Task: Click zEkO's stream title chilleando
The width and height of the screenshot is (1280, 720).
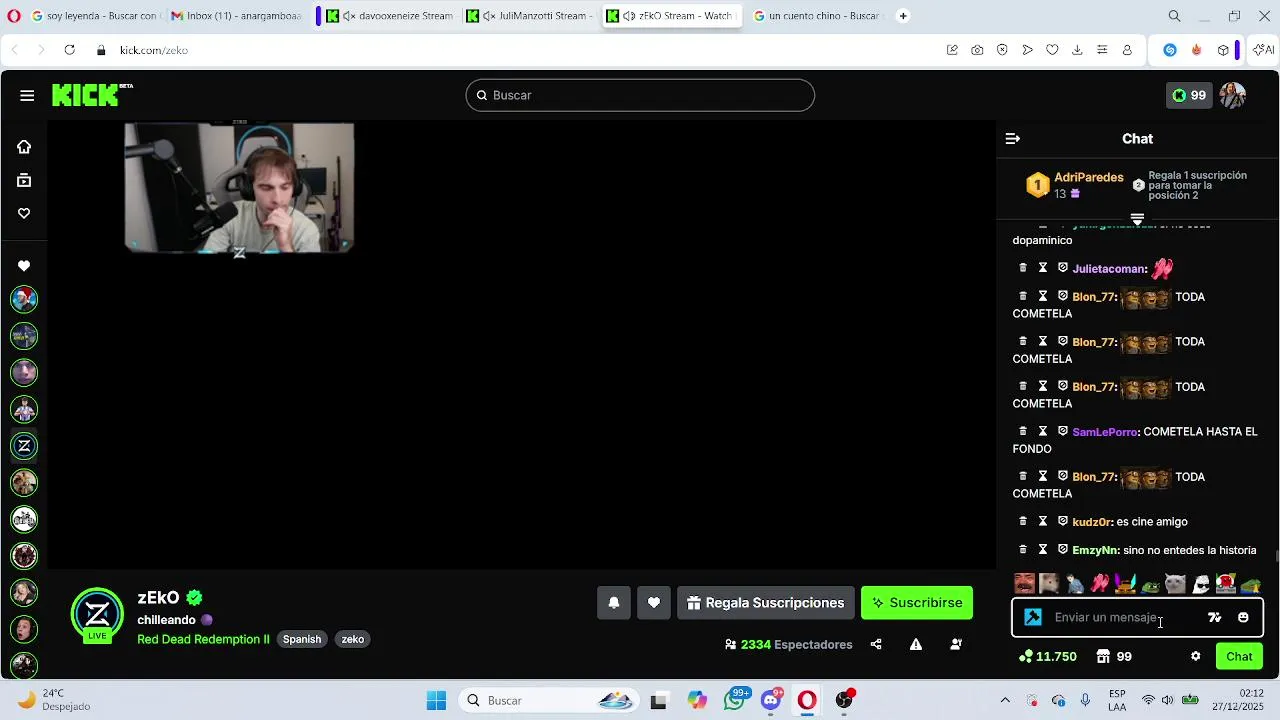Action: pos(166,620)
